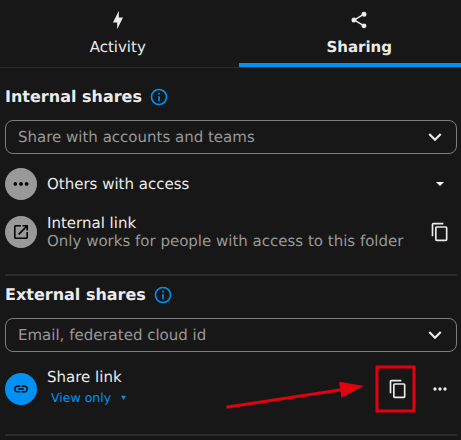
Task: Open Share link actions three-dots menu
Action: point(440,389)
